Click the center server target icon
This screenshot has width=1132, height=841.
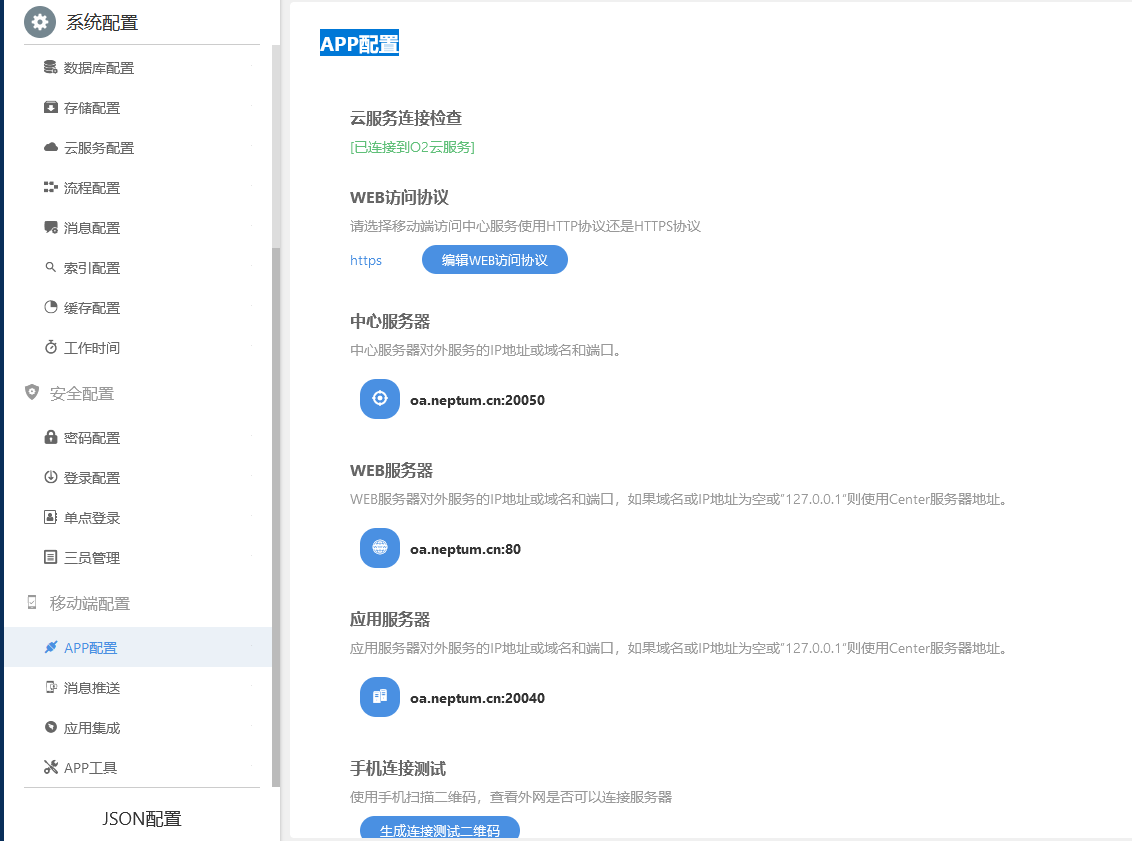[380, 398]
